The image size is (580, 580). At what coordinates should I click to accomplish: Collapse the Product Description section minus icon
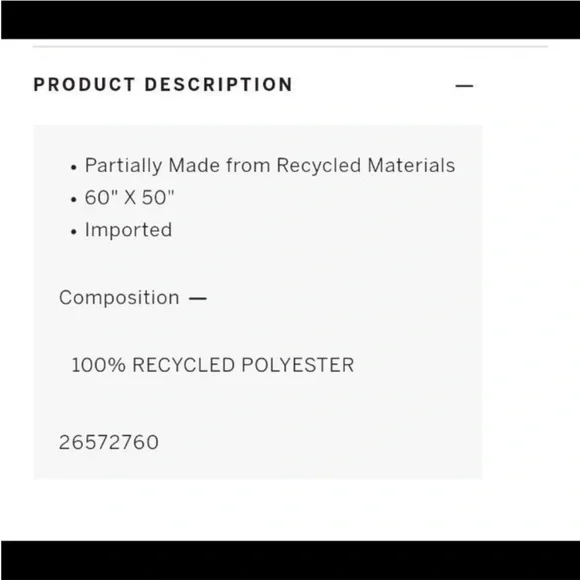click(464, 86)
